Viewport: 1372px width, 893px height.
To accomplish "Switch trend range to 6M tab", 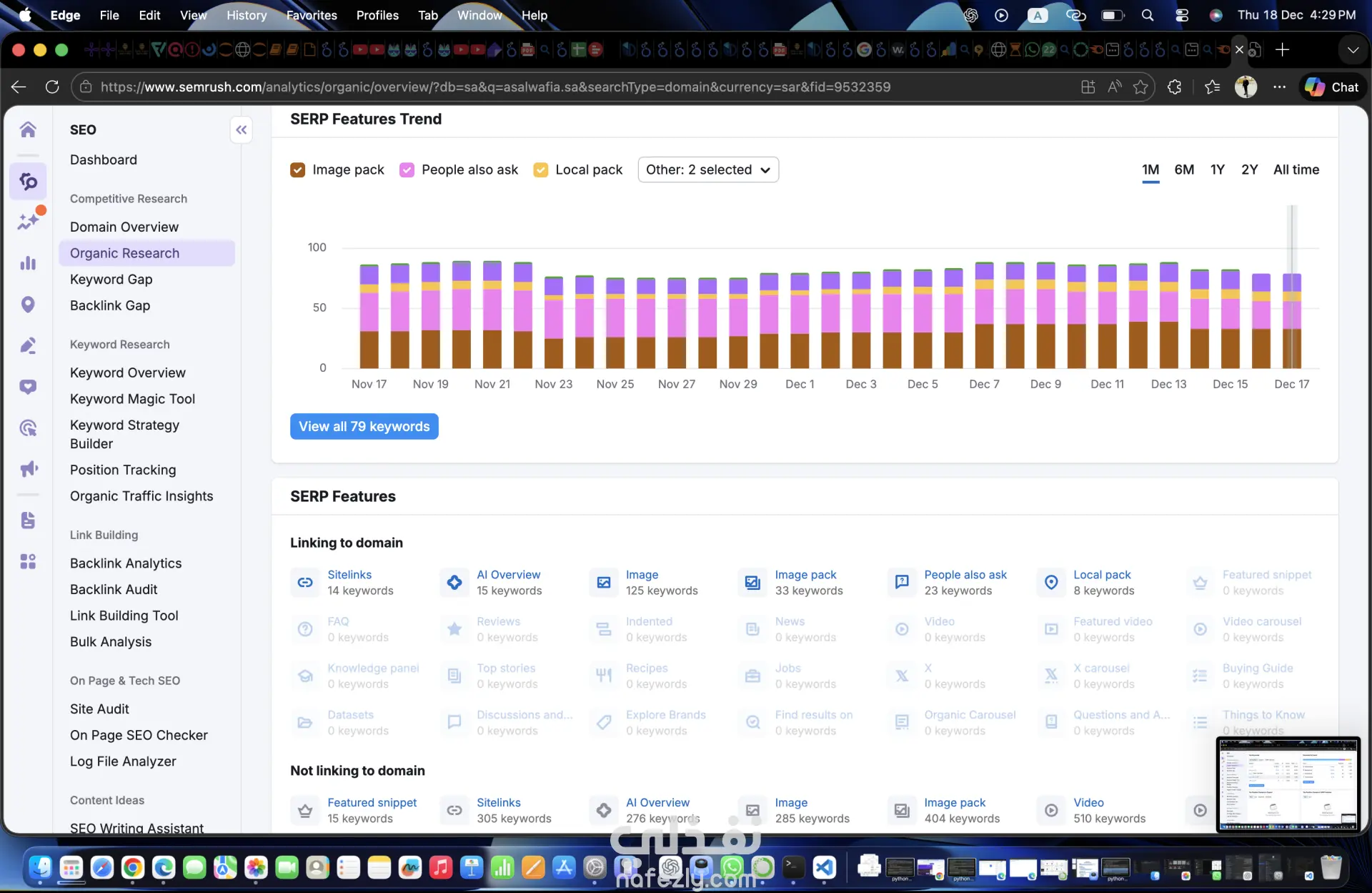I will point(1184,170).
